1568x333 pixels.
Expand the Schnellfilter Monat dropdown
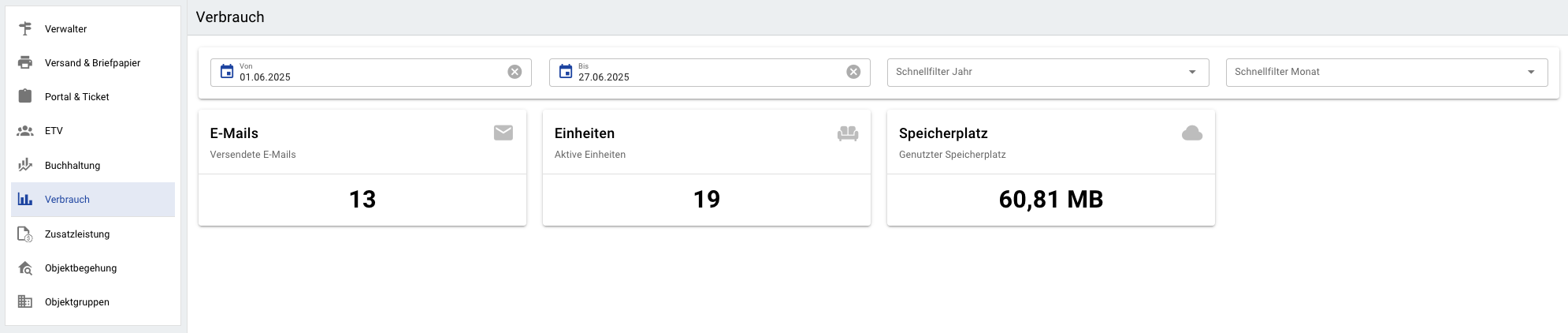tap(1531, 72)
